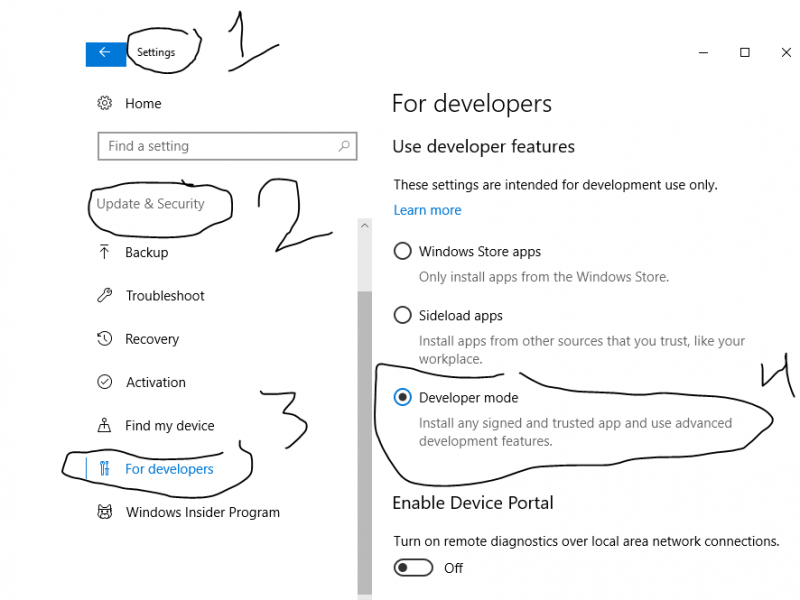Image resolution: width=800 pixels, height=600 pixels.
Task: Click the Find my device person icon
Action: 104,425
